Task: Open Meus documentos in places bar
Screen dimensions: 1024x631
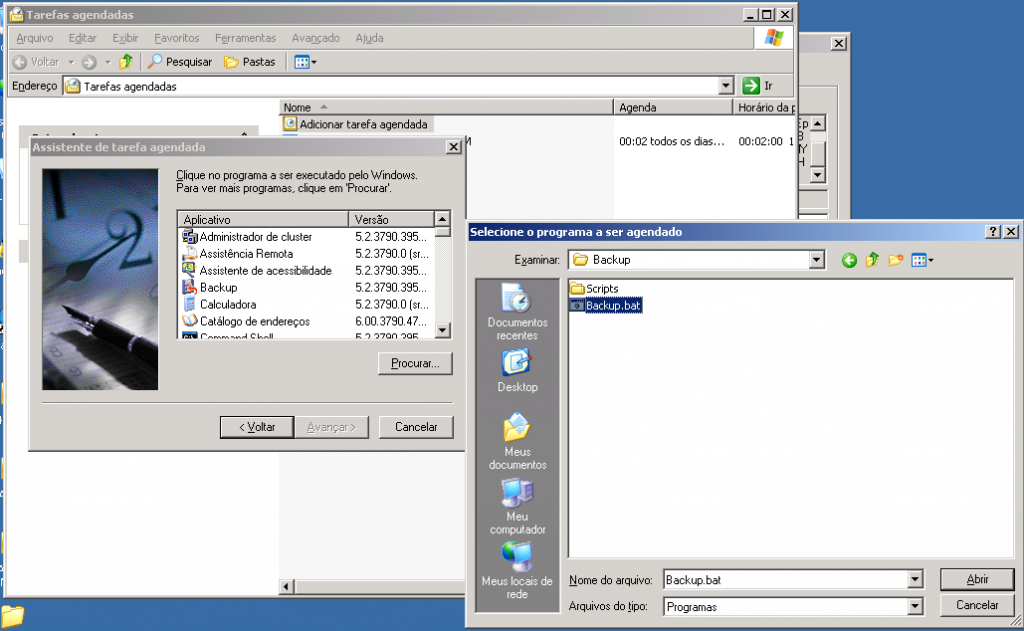Action: click(517, 441)
